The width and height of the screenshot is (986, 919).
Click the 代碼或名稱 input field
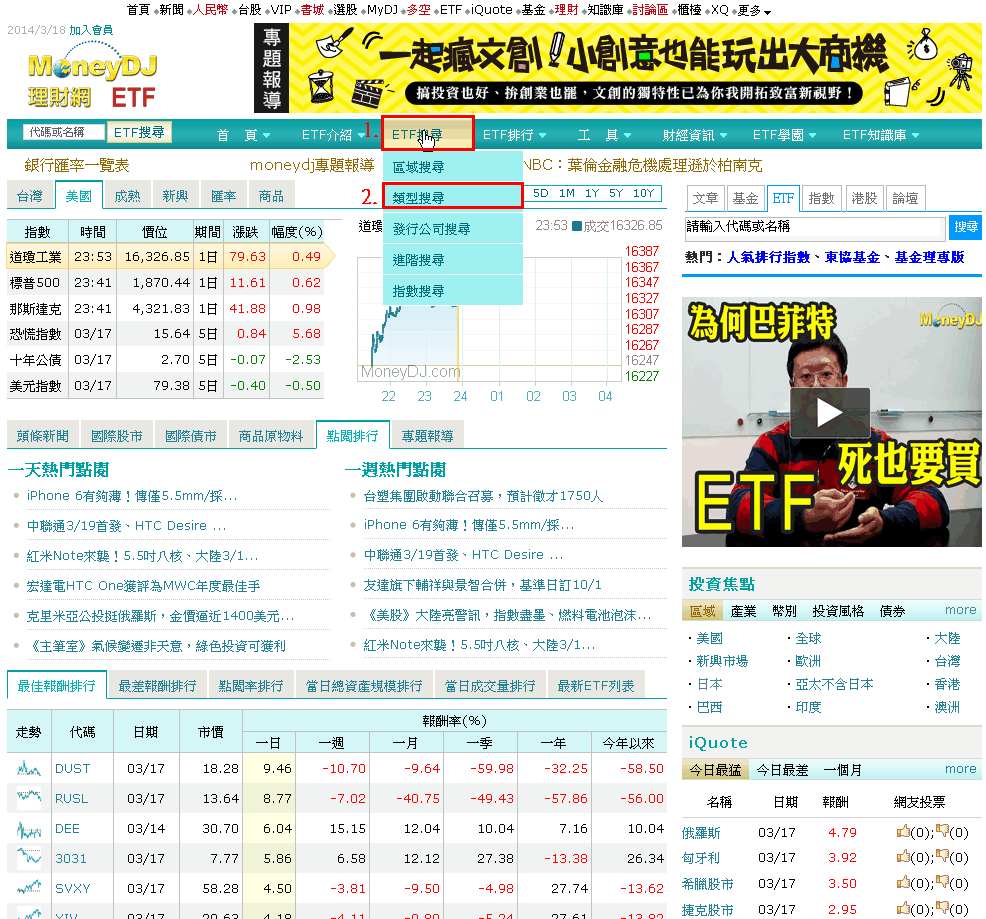coord(63,132)
